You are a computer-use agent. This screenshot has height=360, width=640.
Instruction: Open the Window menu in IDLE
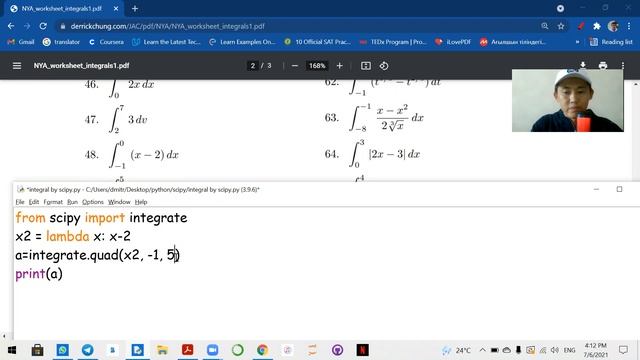click(119, 202)
